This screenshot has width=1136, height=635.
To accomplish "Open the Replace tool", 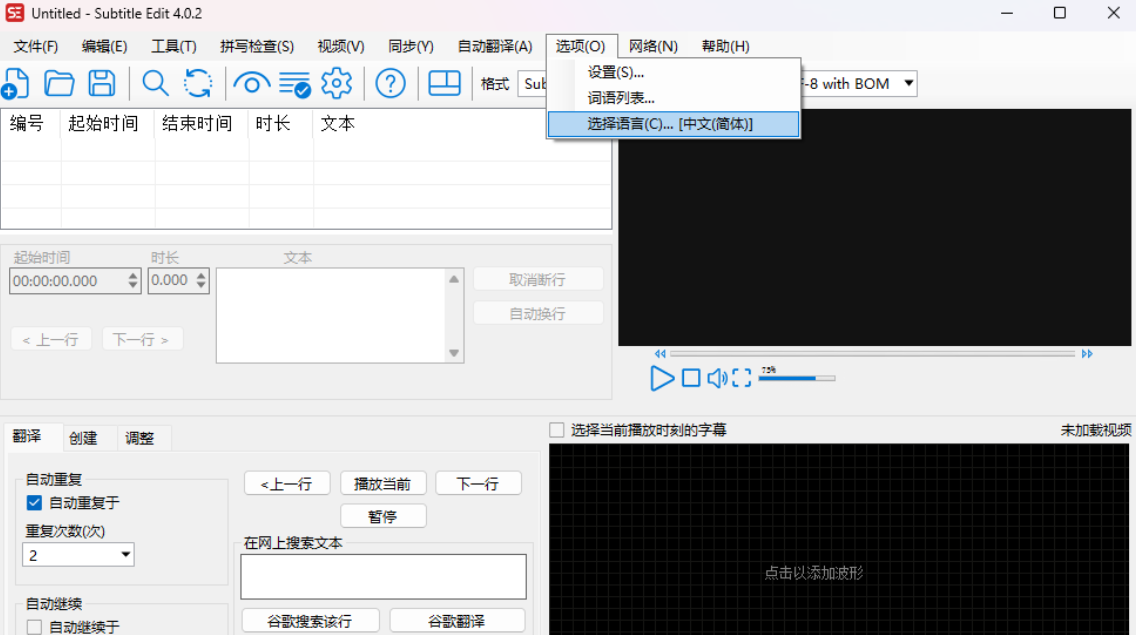I will click(199, 84).
